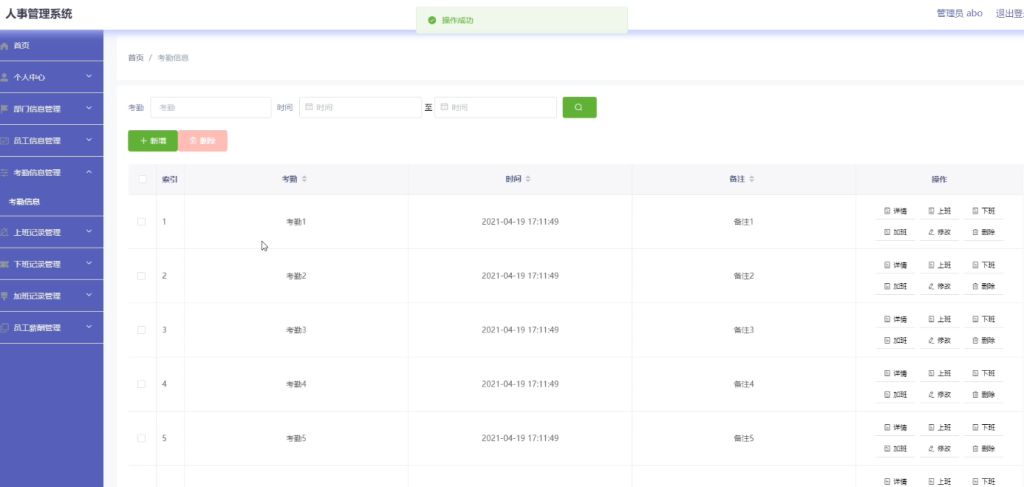1024x487 pixels.
Task: Click the green search magnifier button
Action: 579,108
